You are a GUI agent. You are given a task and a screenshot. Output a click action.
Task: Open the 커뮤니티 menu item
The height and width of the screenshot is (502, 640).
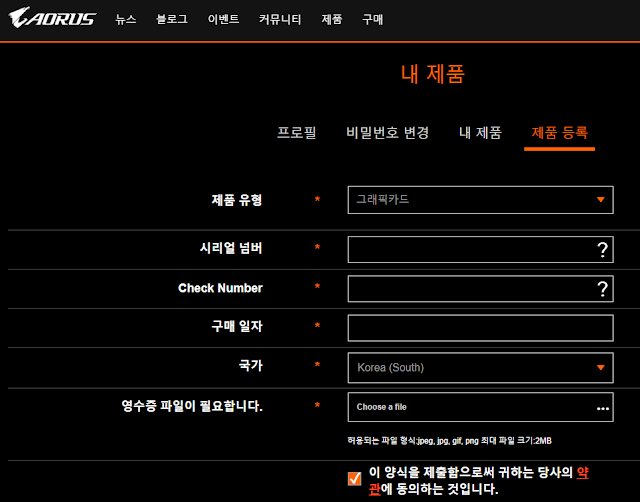[x=280, y=19]
